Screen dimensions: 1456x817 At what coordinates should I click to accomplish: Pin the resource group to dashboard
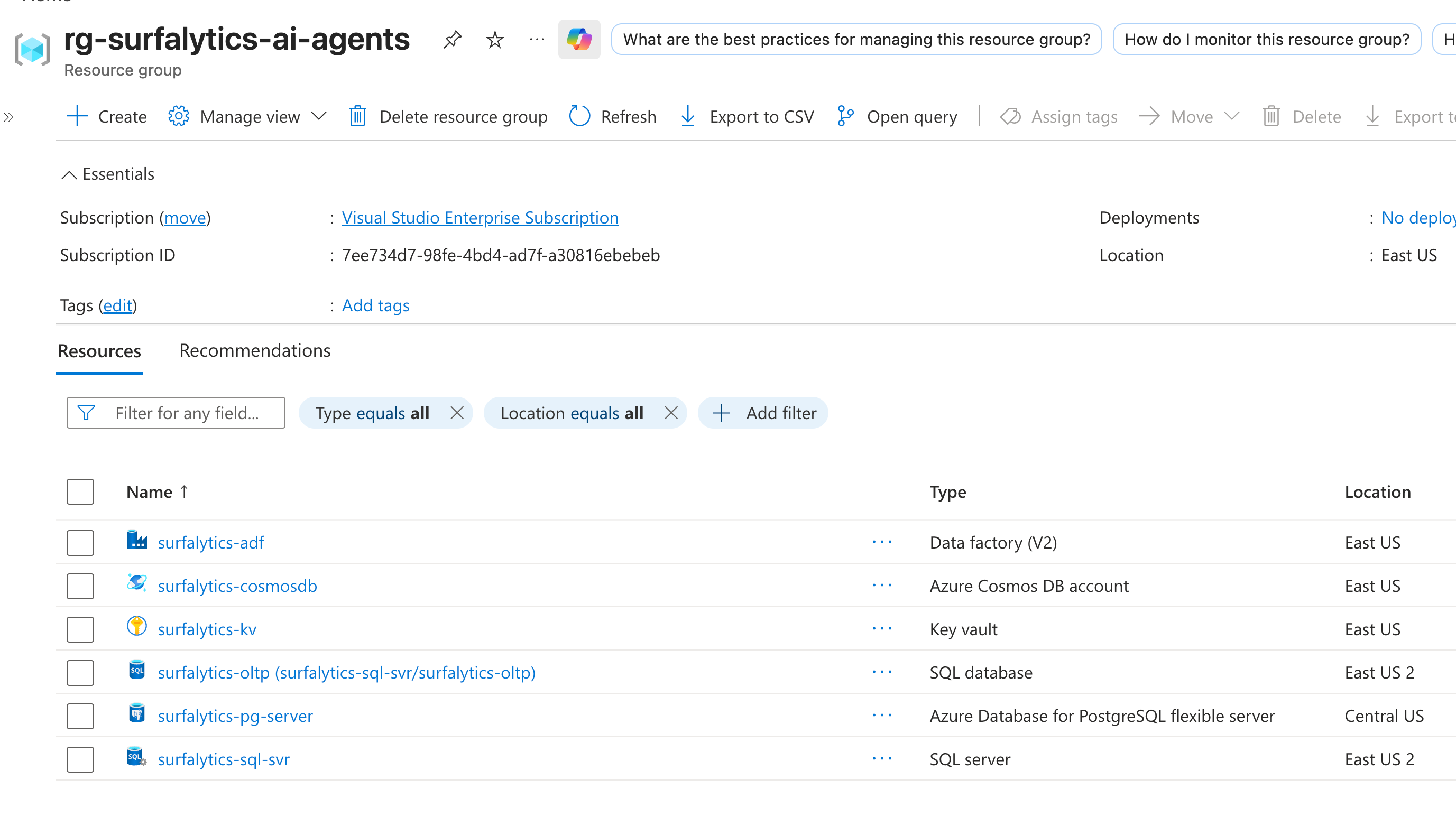(x=452, y=39)
